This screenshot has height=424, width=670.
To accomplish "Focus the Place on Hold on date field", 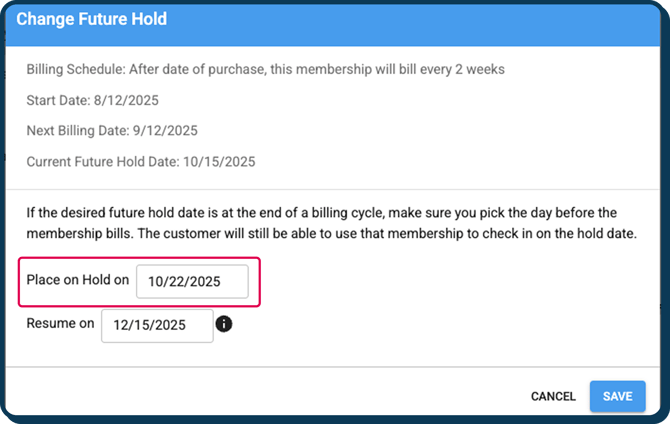I will pyautogui.click(x=192, y=281).
